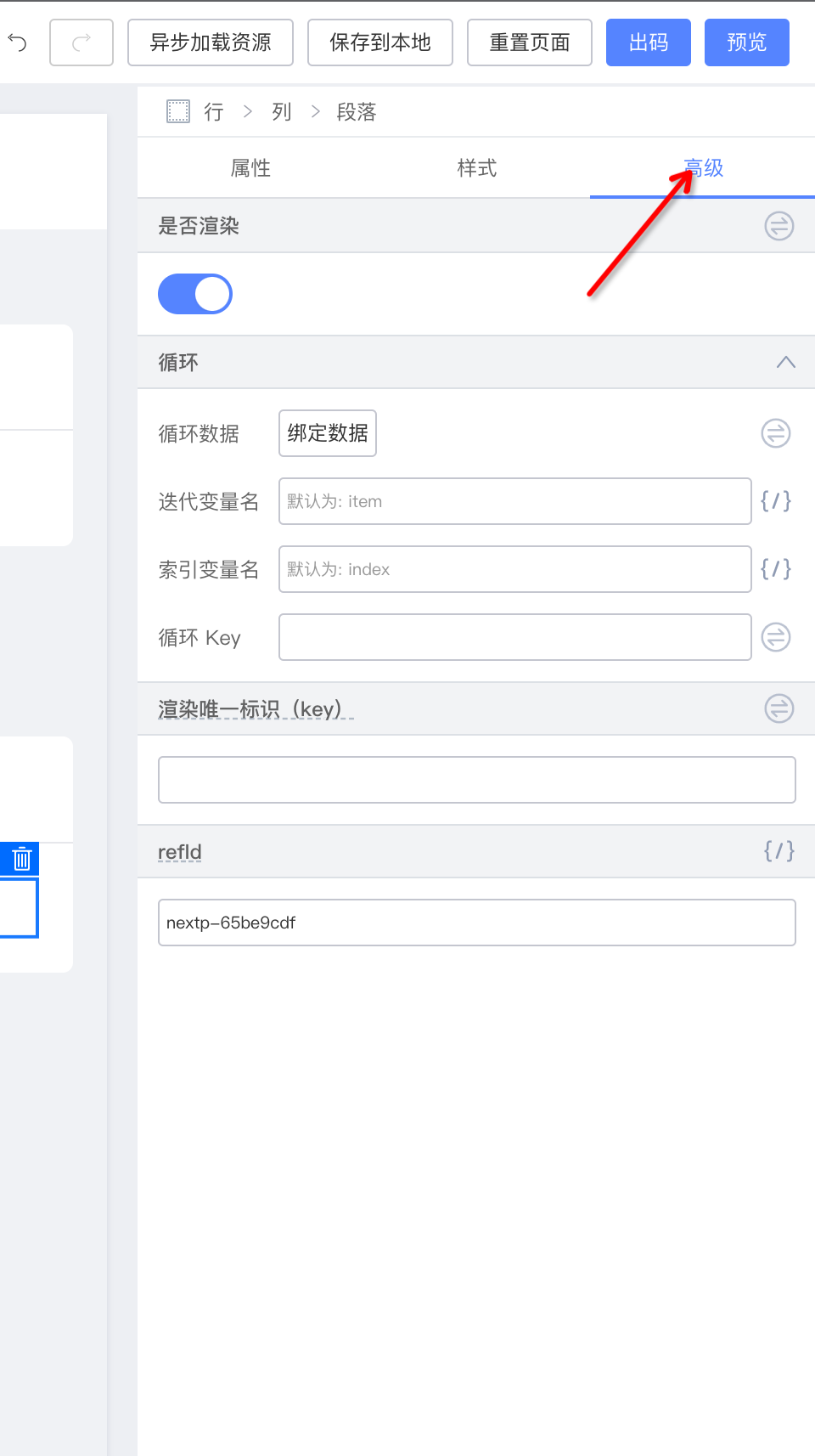Click the {/} toggle for 索引变量名

click(x=775, y=569)
